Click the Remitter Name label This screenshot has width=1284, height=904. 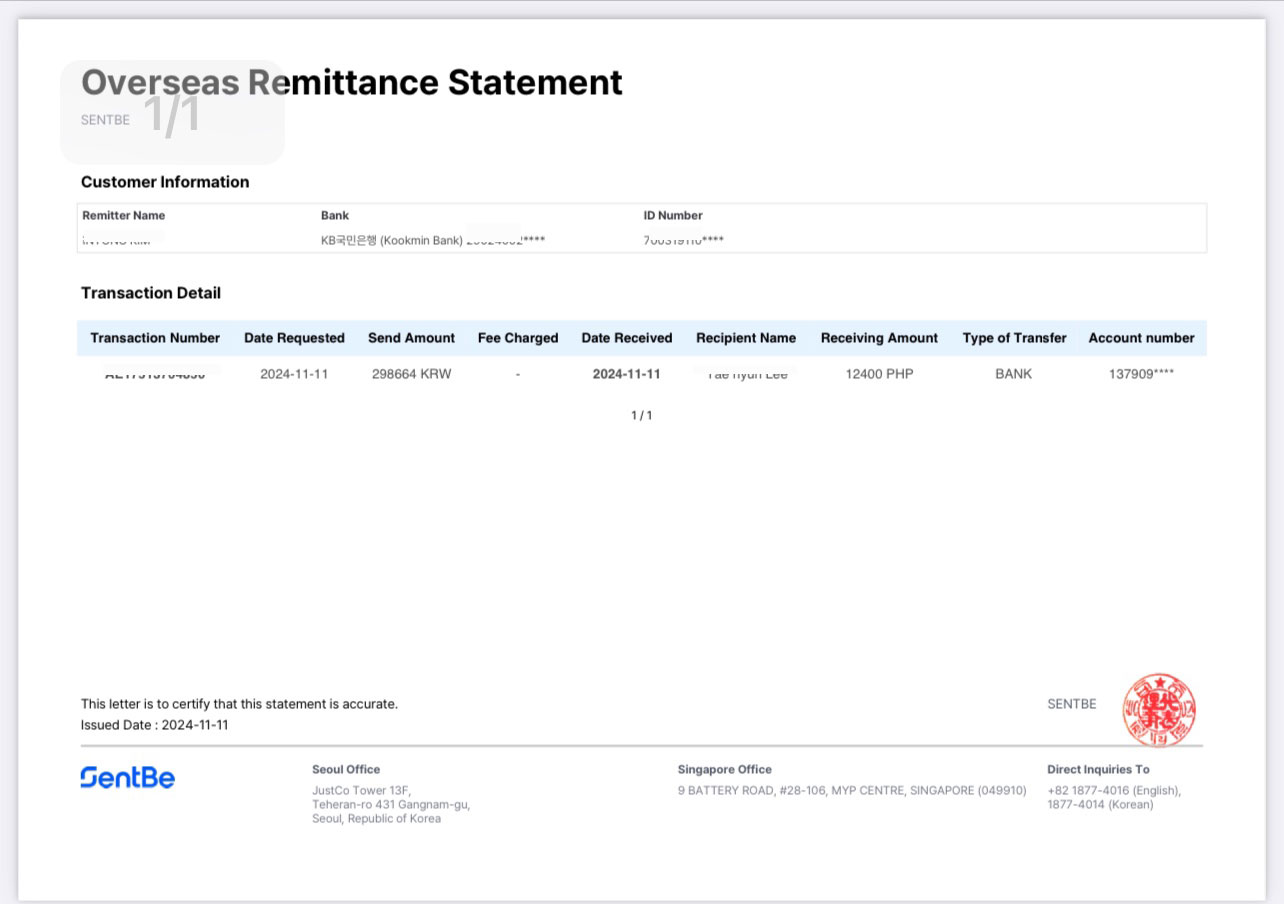point(124,215)
